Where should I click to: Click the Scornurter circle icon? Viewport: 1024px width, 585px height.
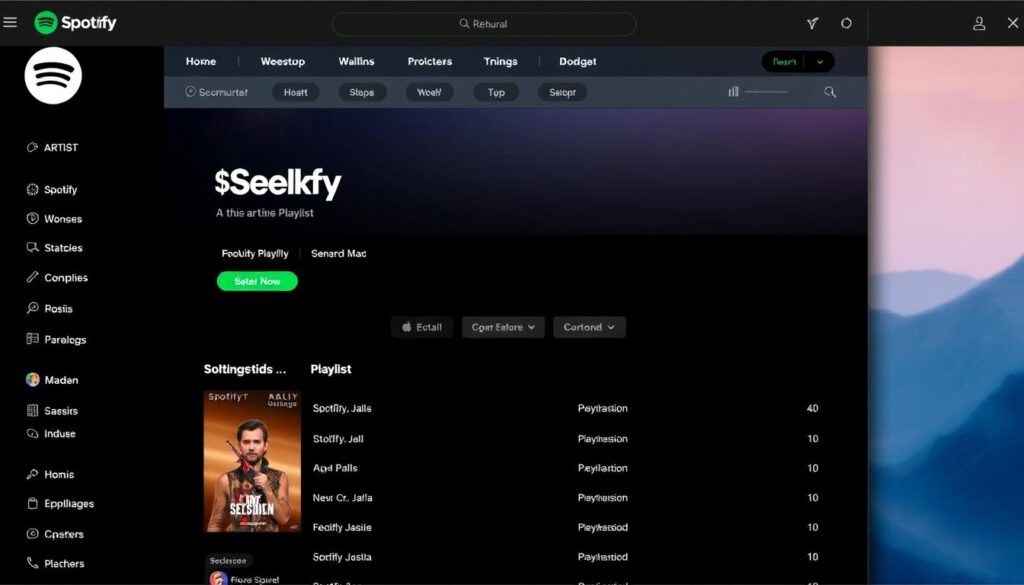click(191, 91)
